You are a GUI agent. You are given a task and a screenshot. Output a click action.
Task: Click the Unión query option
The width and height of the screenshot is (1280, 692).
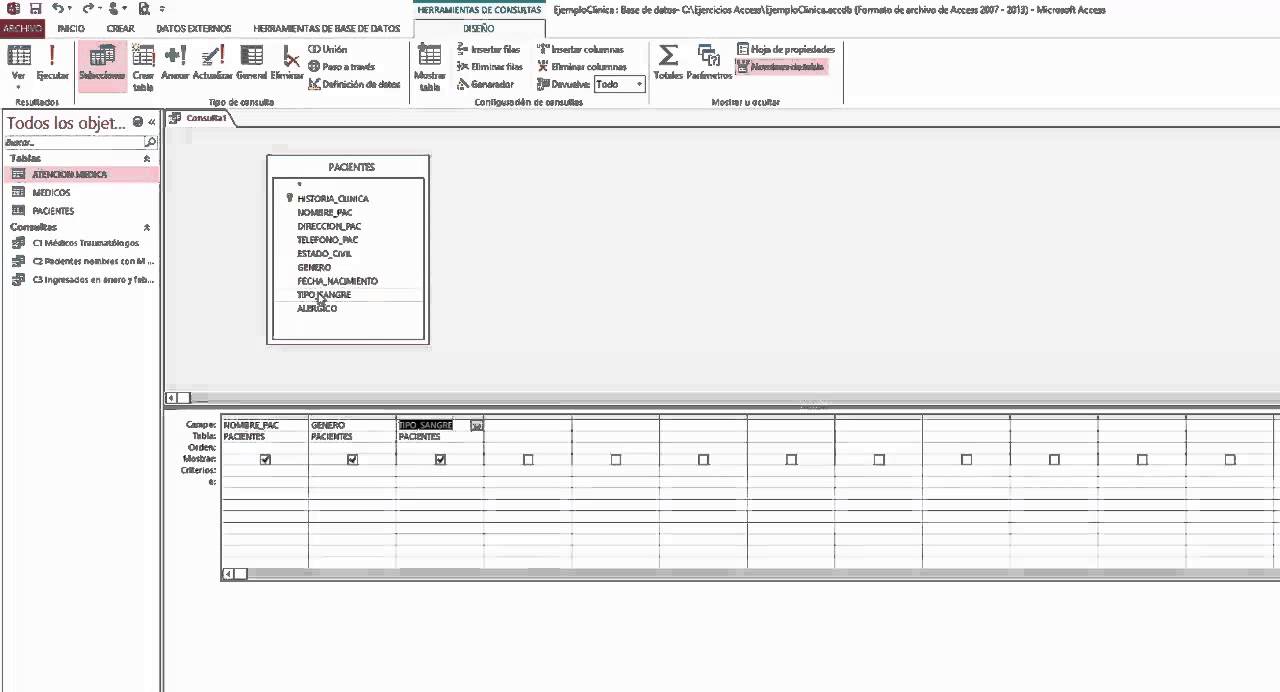pos(328,49)
